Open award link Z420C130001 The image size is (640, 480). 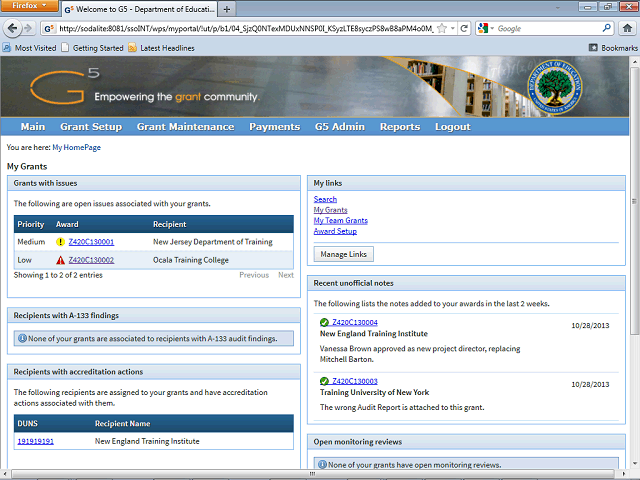91,242
